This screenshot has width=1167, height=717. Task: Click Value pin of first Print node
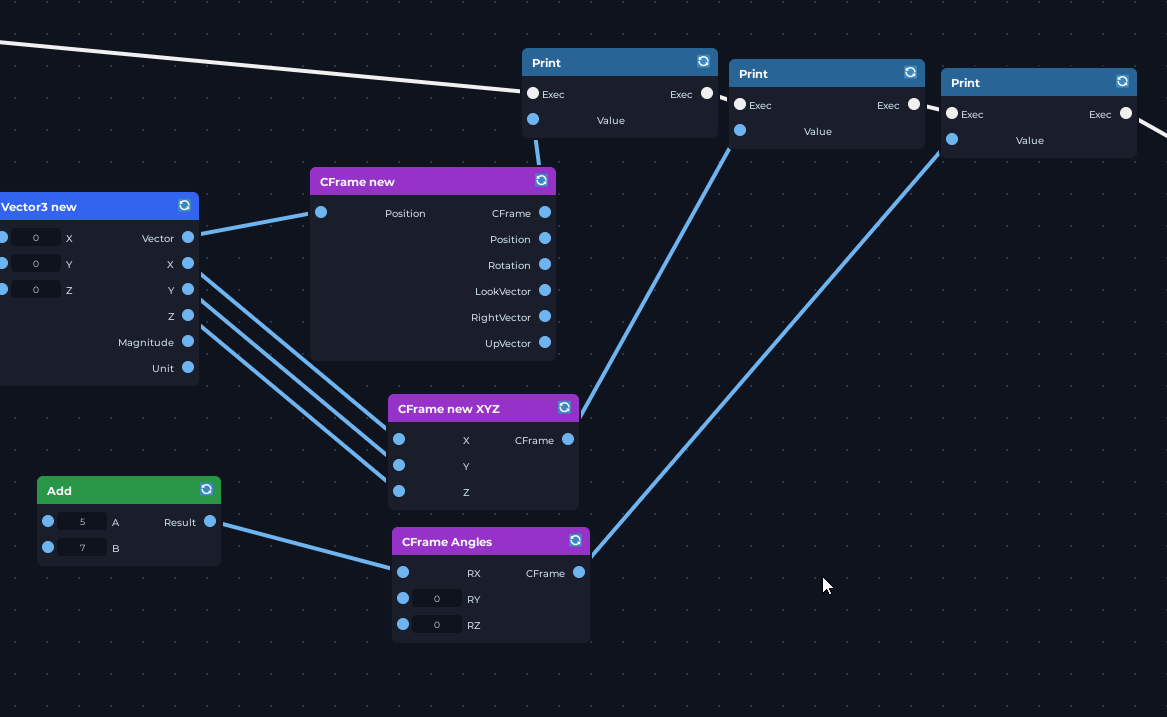[x=533, y=119]
